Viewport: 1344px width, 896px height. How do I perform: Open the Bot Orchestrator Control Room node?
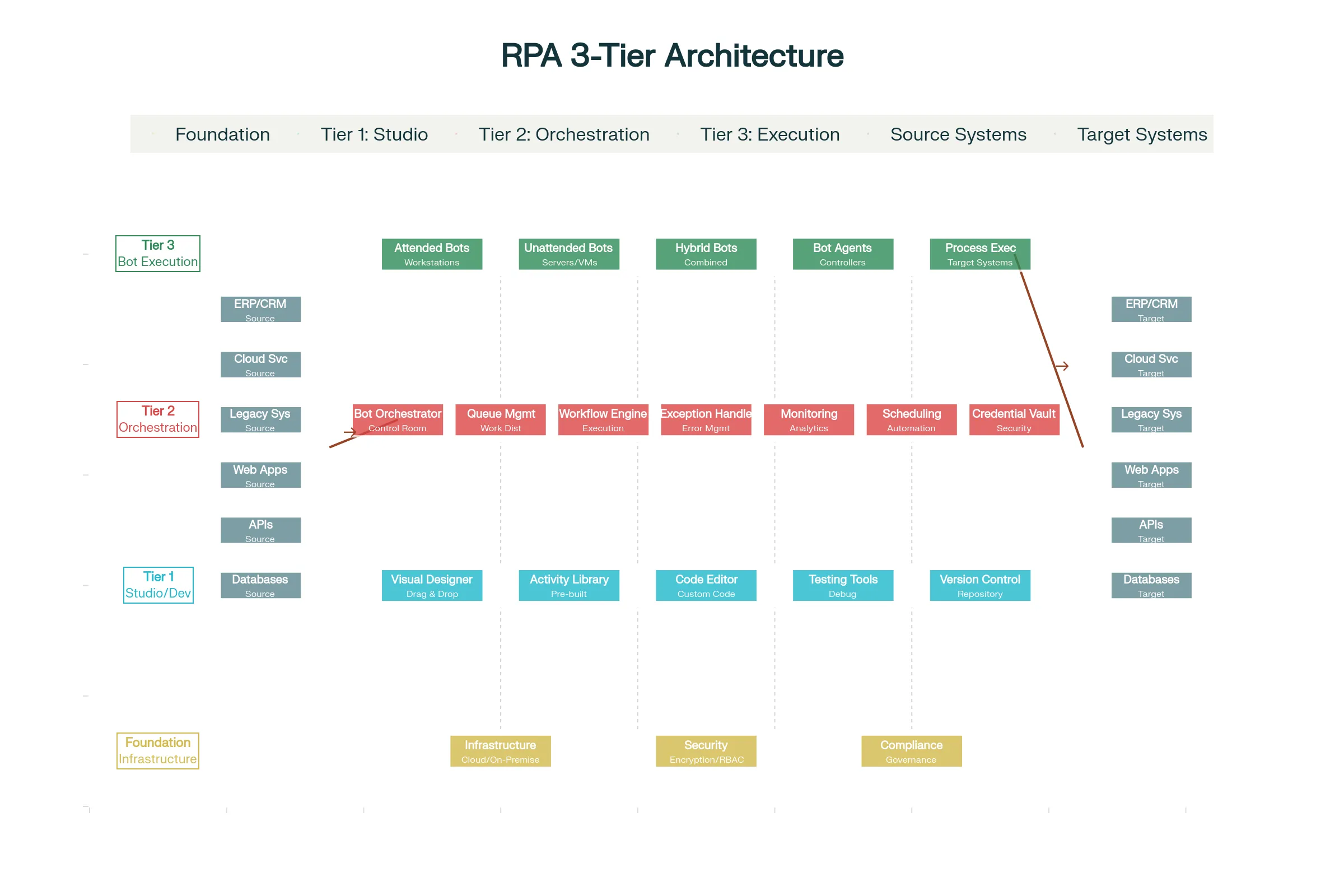point(398,419)
